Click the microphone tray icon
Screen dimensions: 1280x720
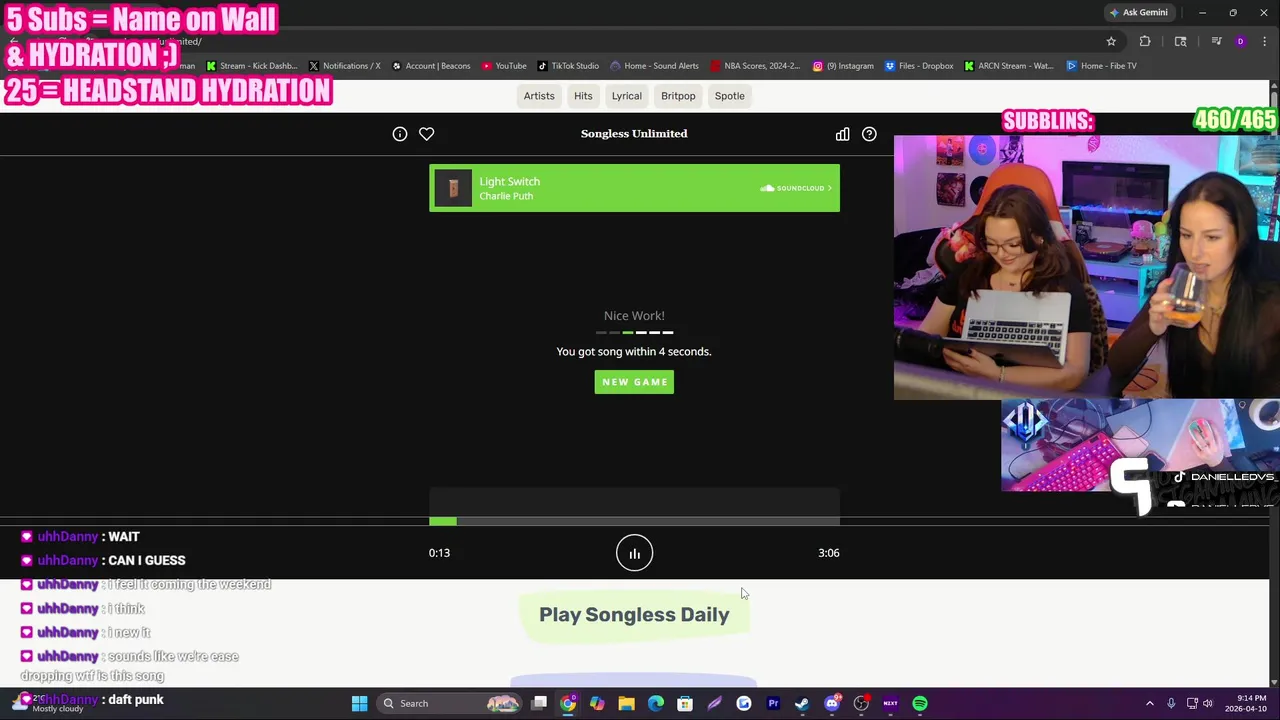(x=1171, y=704)
